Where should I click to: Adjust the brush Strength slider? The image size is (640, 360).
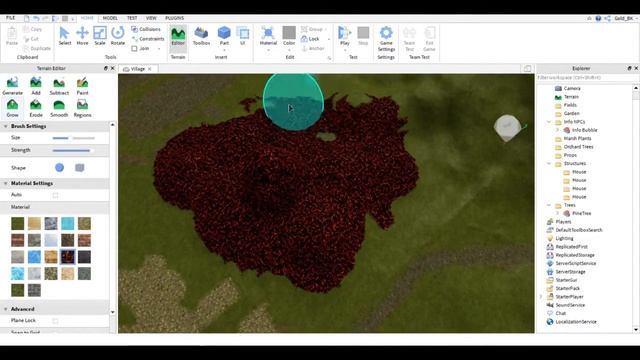[x=73, y=150]
